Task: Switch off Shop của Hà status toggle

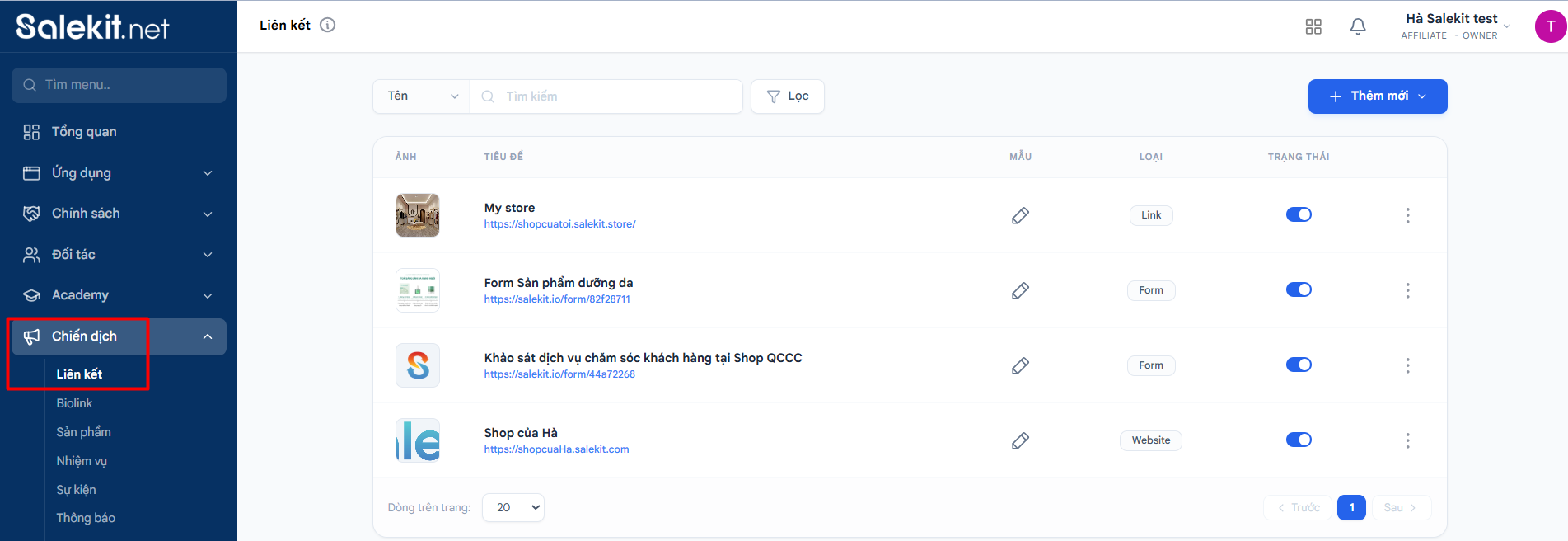Action: coord(1299,440)
